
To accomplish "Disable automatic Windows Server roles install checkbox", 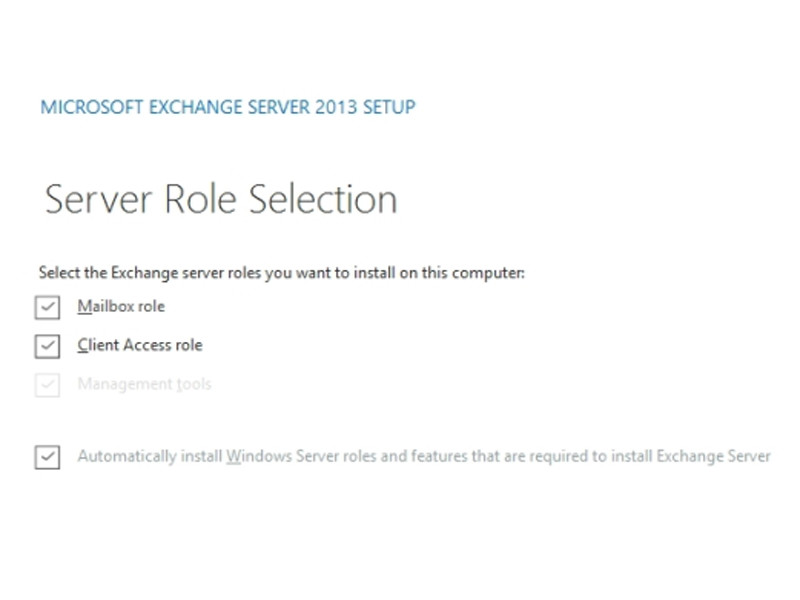I will click(x=47, y=457).
